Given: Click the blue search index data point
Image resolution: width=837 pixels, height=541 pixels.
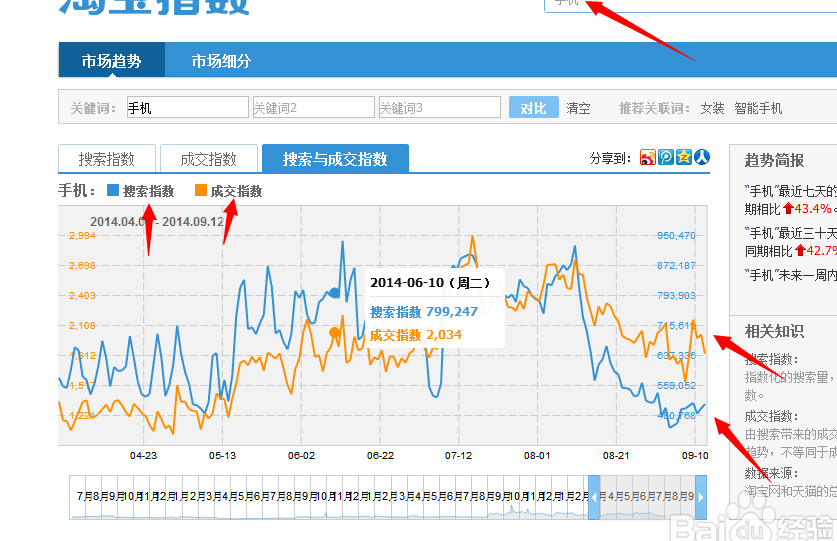Looking at the screenshot, I should point(335,293).
